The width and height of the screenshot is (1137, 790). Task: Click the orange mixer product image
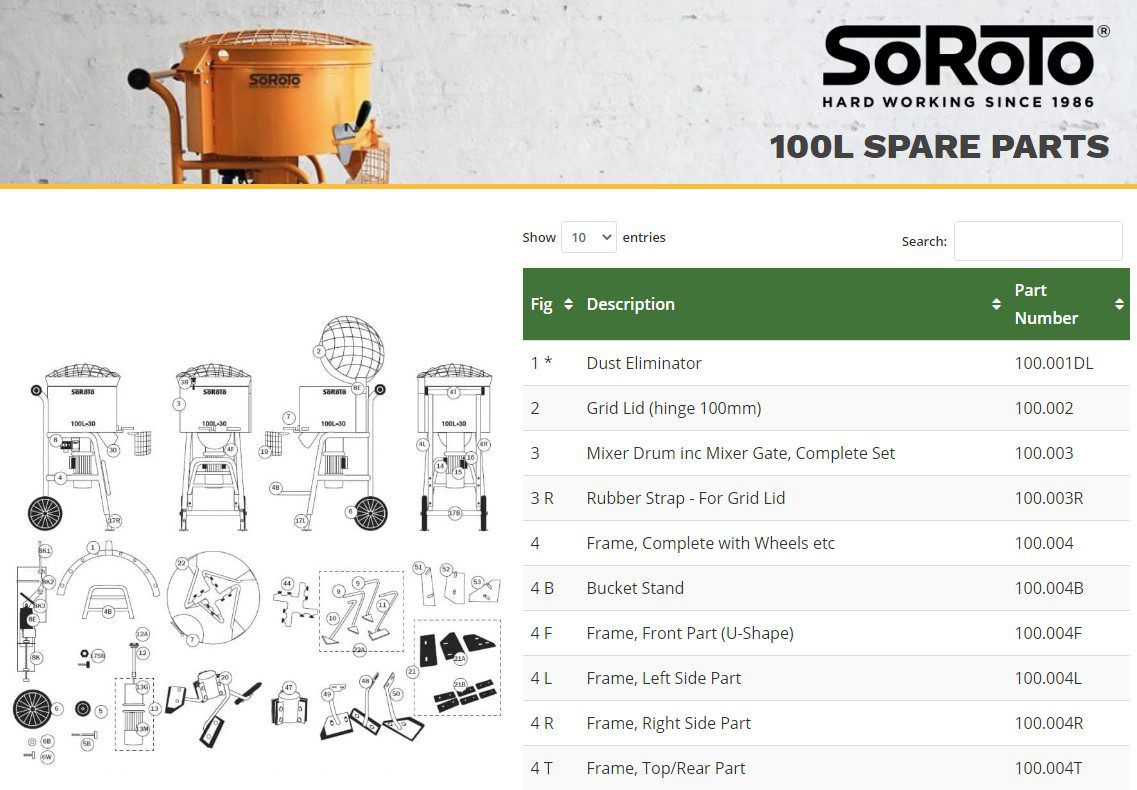point(261,105)
